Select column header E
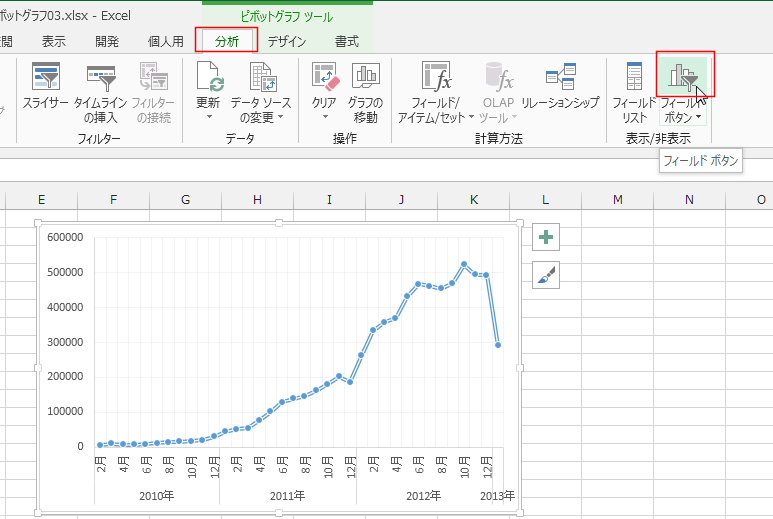This screenshot has height=519, width=773. (x=41, y=200)
